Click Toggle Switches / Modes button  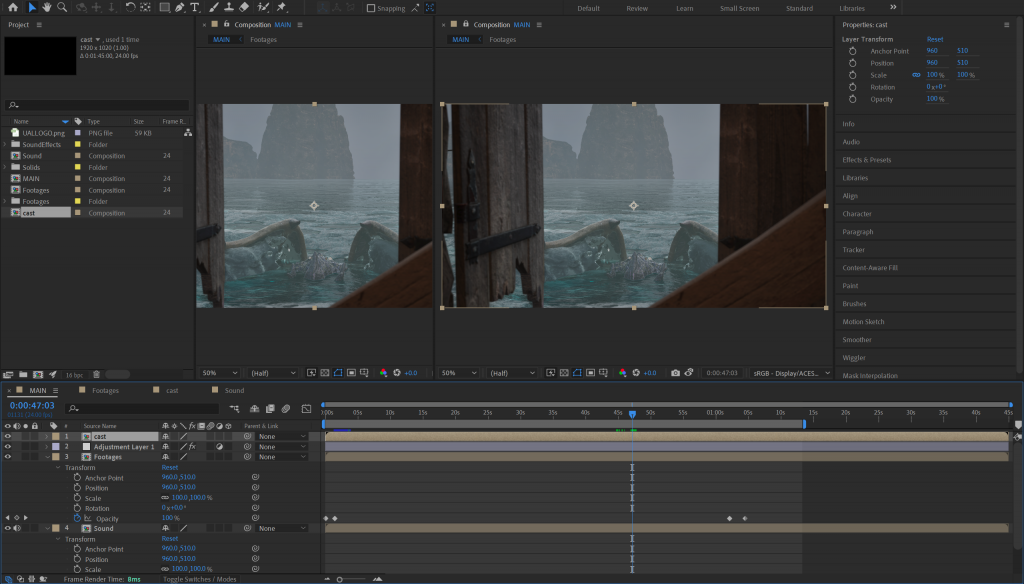[x=200, y=579]
